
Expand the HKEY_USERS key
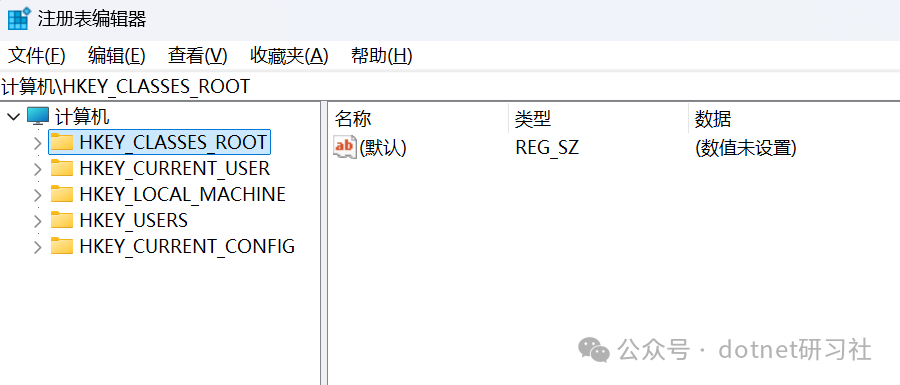tap(38, 221)
